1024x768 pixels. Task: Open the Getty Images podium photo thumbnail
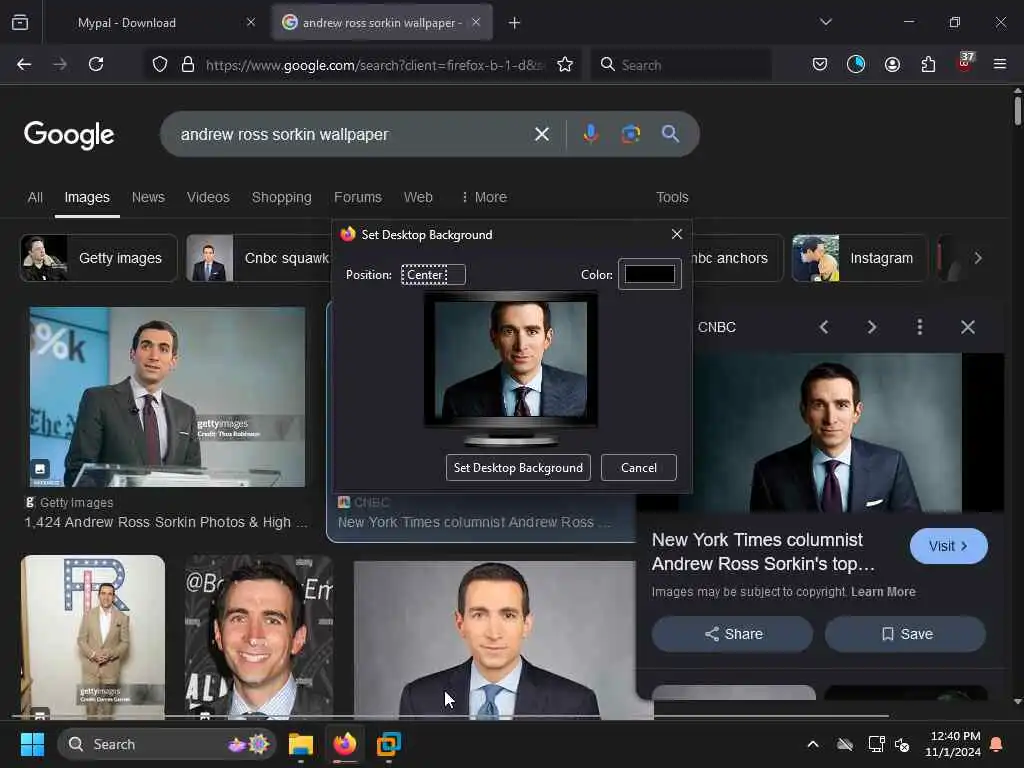[167, 397]
